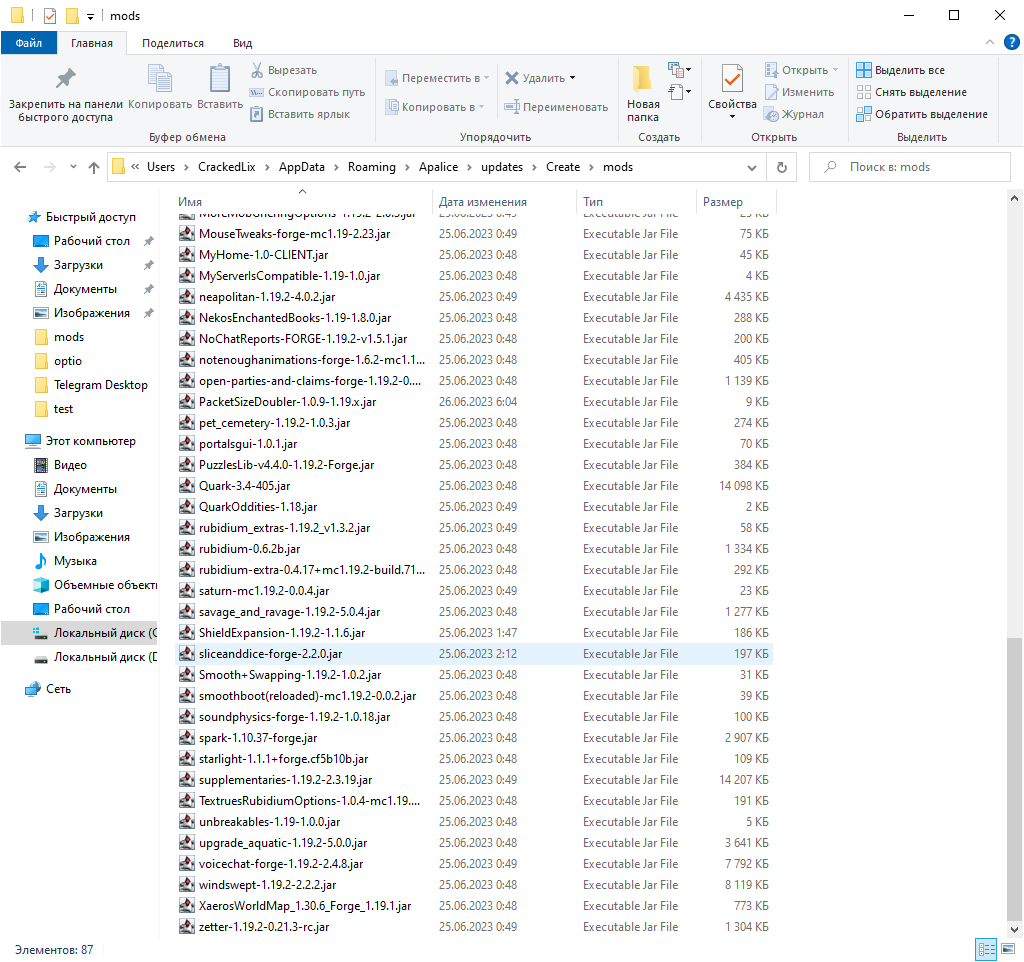This screenshot has height=962, width=1024.
Task: Click the Копировать (Copy) icon
Action: [160, 77]
